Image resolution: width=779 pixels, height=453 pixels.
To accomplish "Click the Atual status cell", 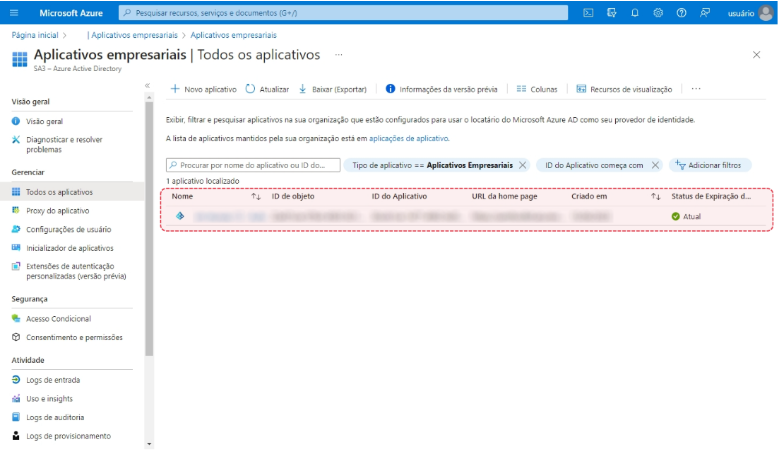I will [x=686, y=217].
